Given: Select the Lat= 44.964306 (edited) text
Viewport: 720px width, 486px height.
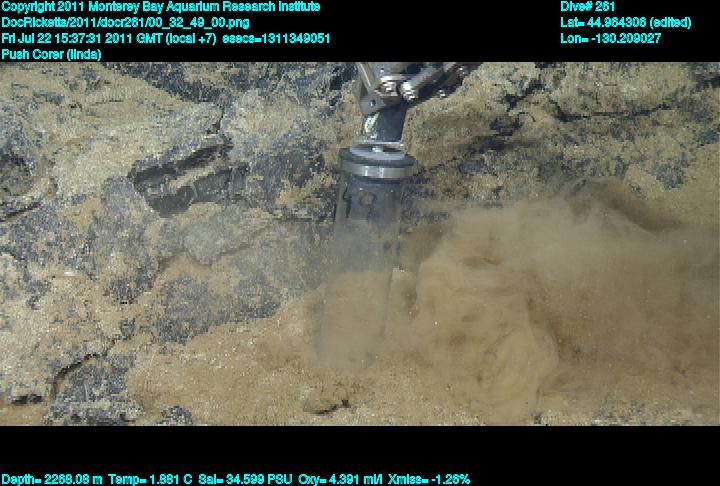Looking at the screenshot, I should 625,23.
